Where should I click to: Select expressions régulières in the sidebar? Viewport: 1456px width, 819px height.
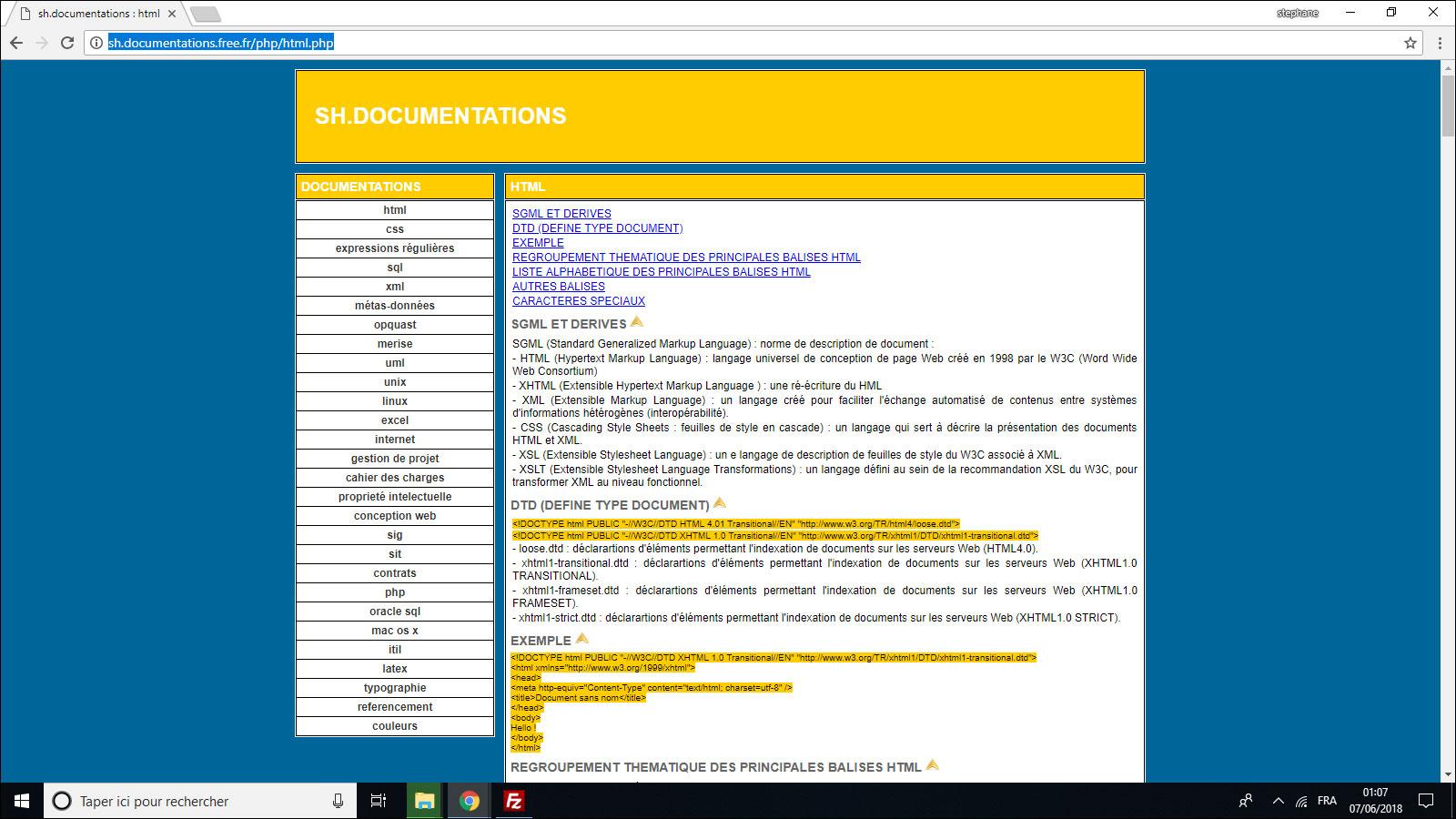(394, 248)
